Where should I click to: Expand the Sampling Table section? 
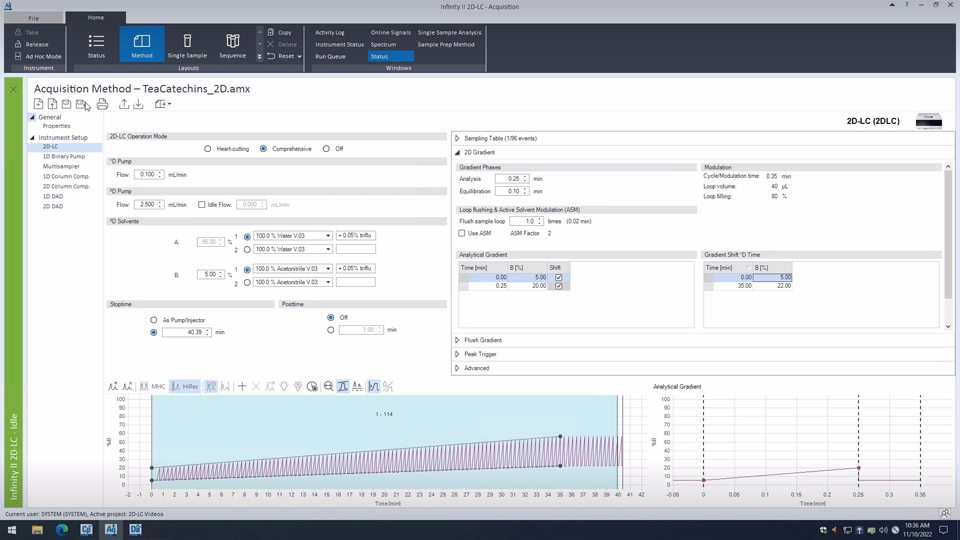(458, 138)
